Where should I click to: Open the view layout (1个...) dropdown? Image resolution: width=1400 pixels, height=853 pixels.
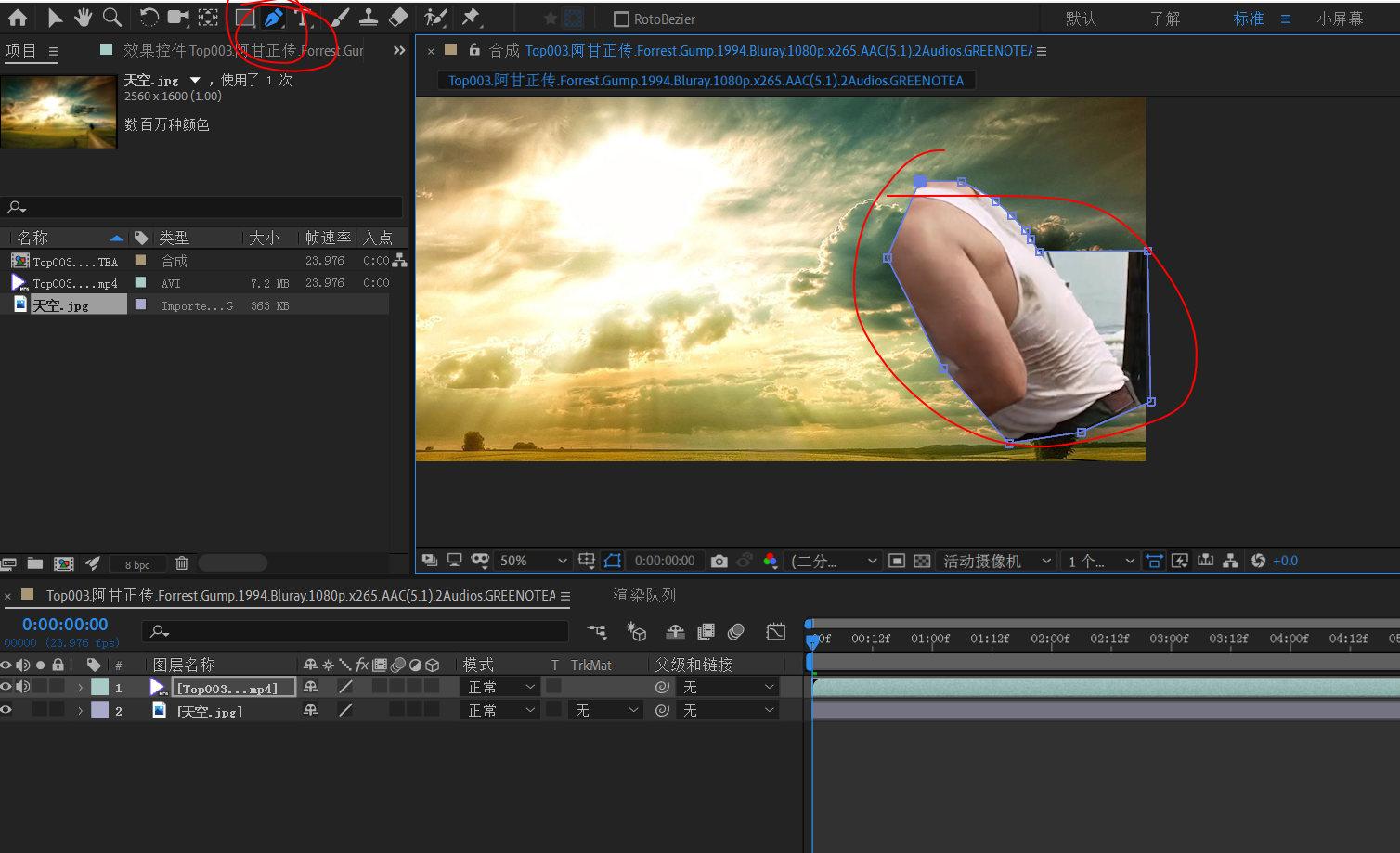point(1101,561)
